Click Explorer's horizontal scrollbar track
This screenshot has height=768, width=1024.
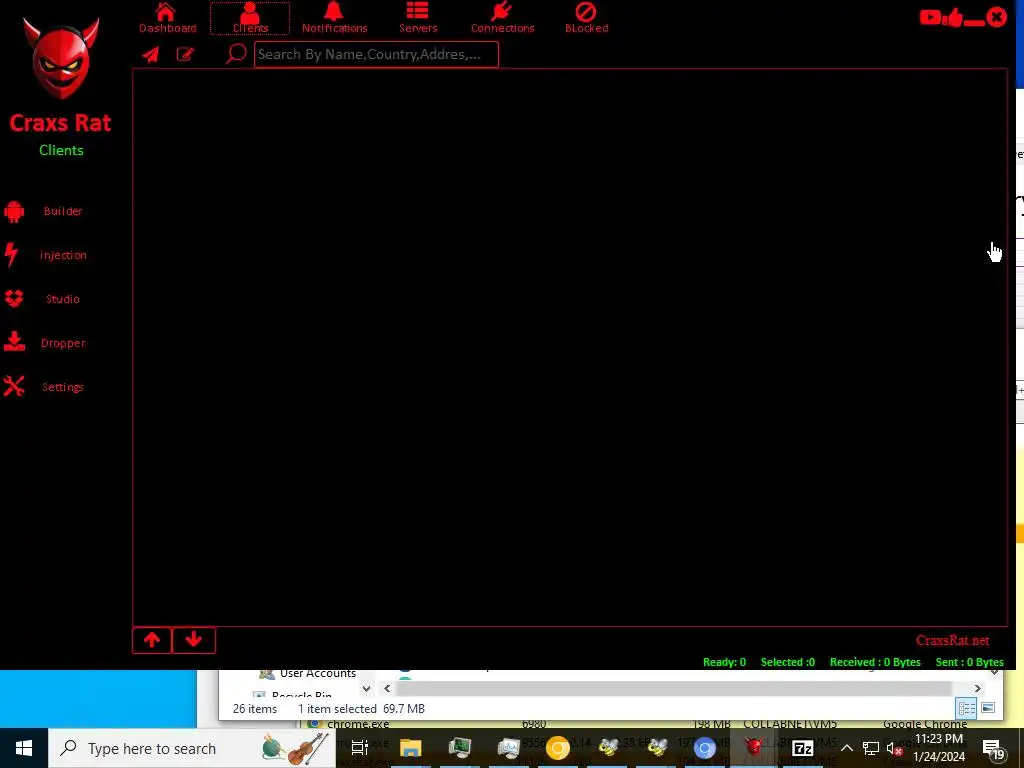tap(673, 688)
